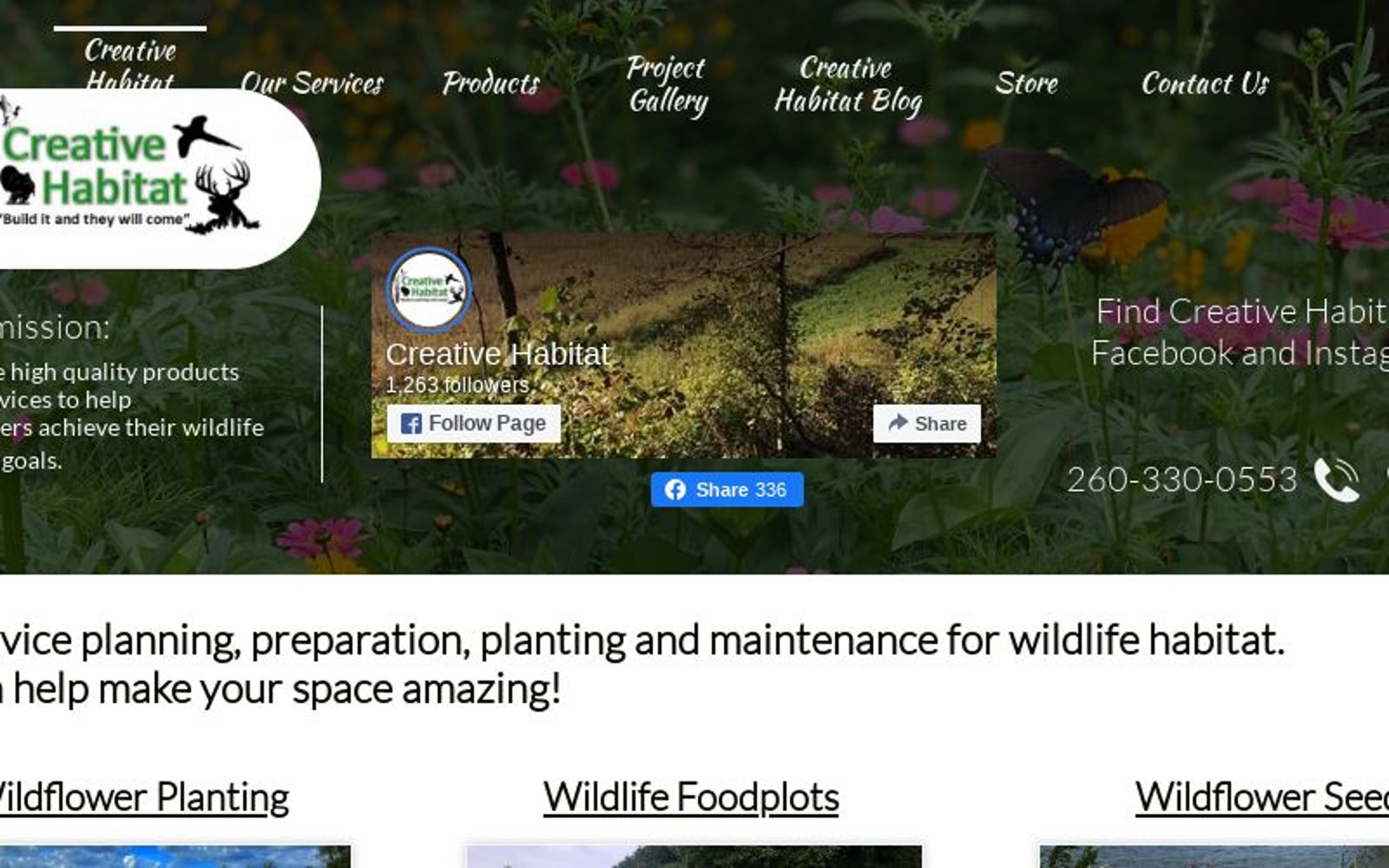Click the Facebook icon on Follow Page
1389x868 pixels.
click(411, 424)
